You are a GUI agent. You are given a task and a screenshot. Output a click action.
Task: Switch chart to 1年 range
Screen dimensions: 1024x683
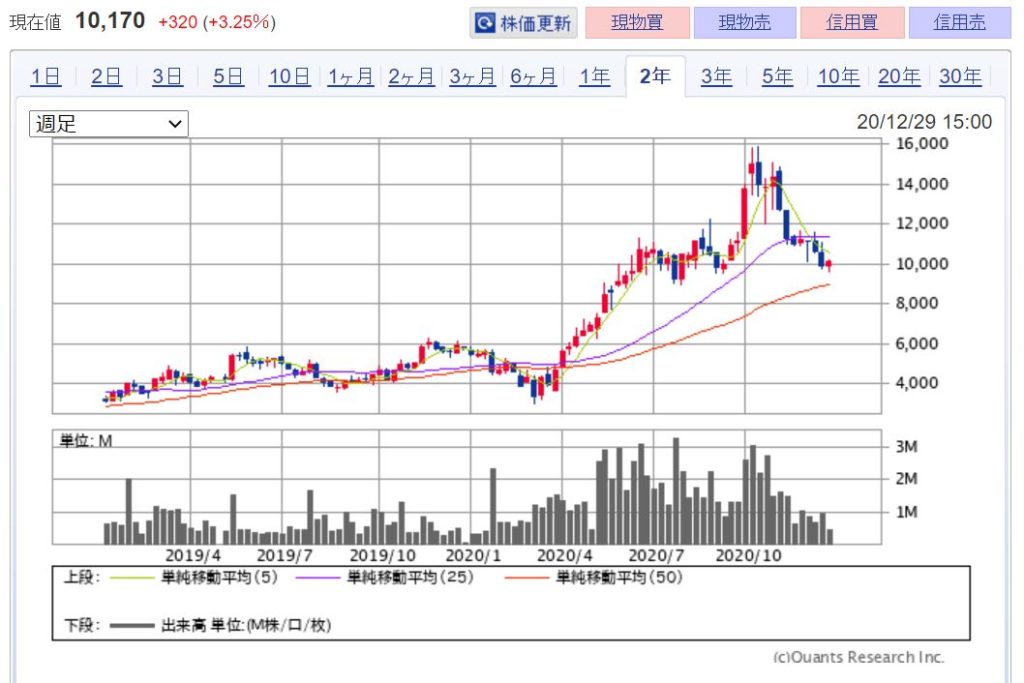[594, 77]
